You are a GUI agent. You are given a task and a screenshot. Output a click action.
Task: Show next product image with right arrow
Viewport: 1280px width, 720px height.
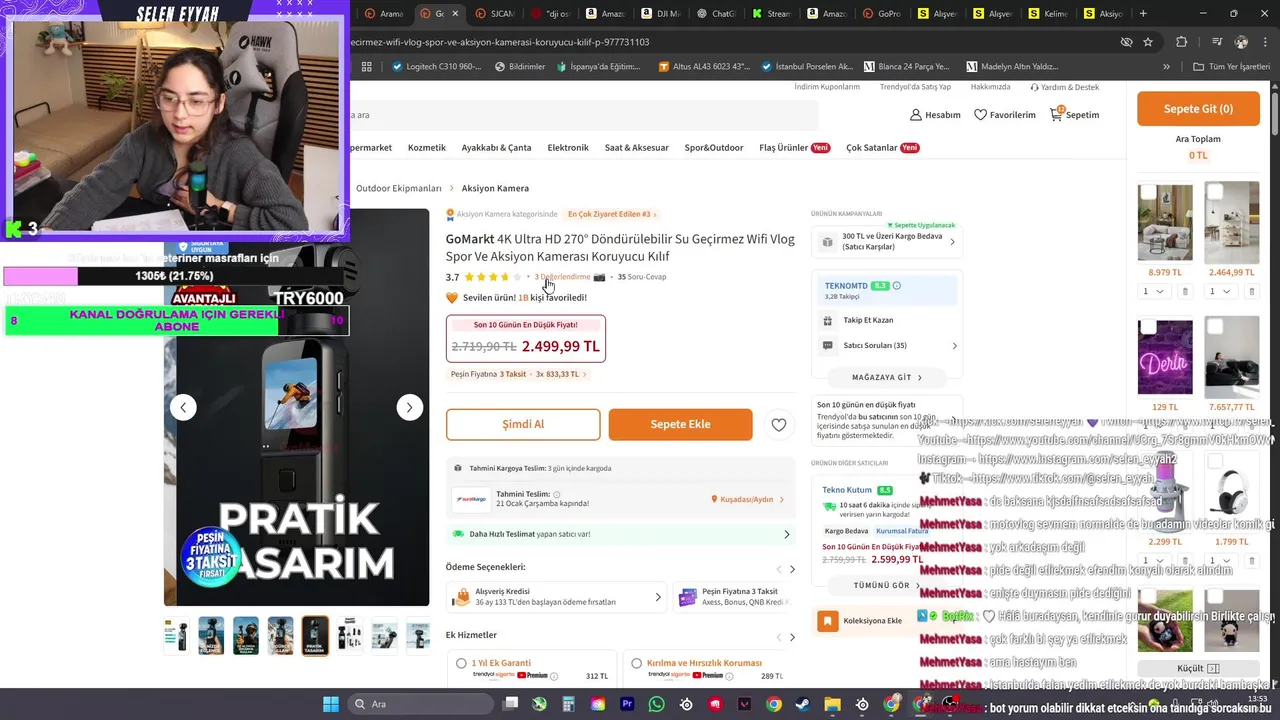[409, 407]
